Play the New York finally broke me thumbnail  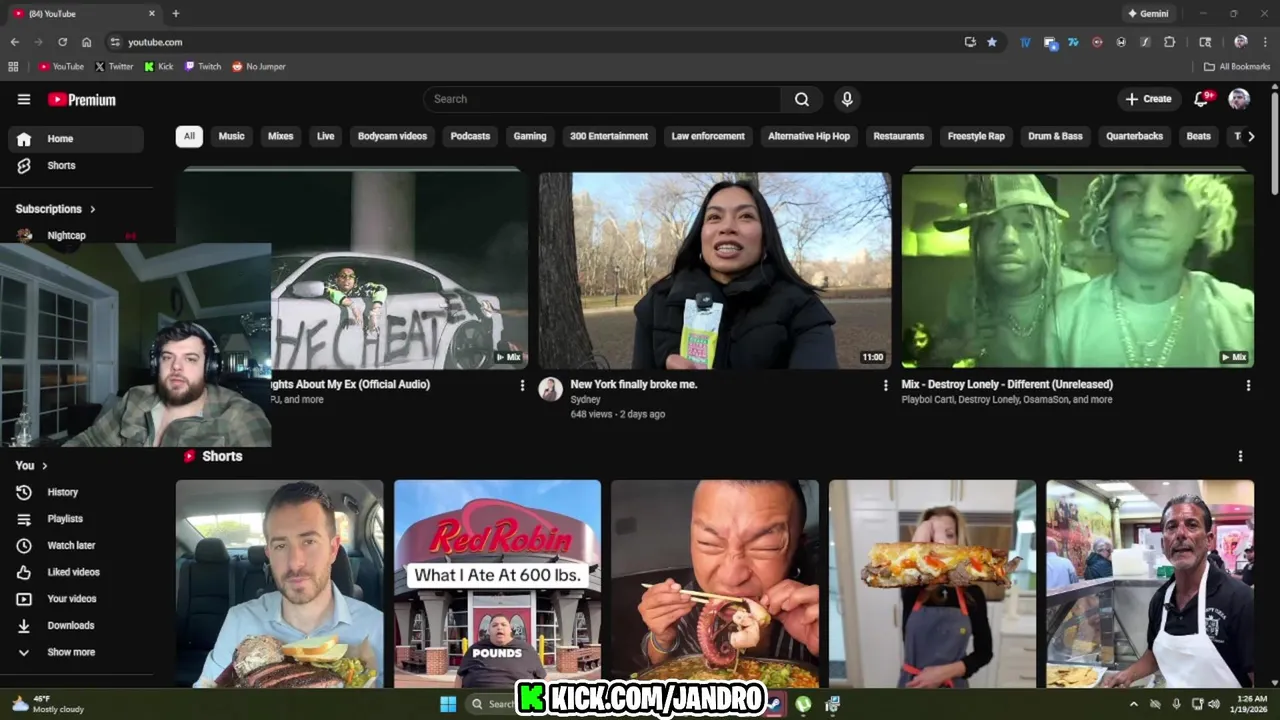(715, 270)
